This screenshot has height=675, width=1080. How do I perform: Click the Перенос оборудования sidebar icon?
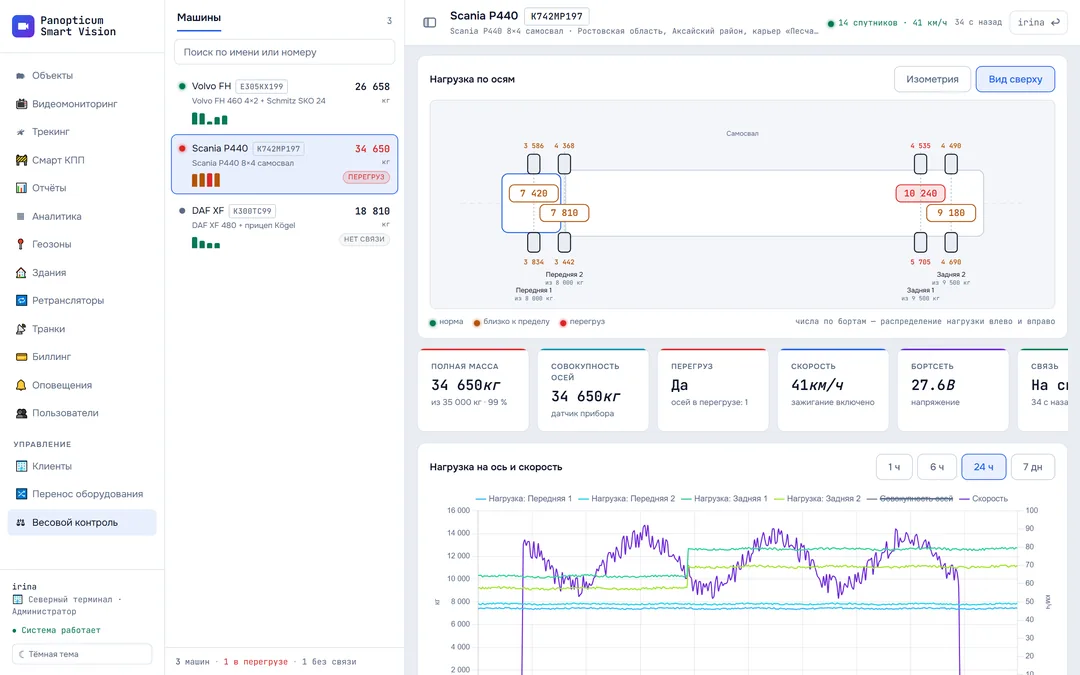21,494
